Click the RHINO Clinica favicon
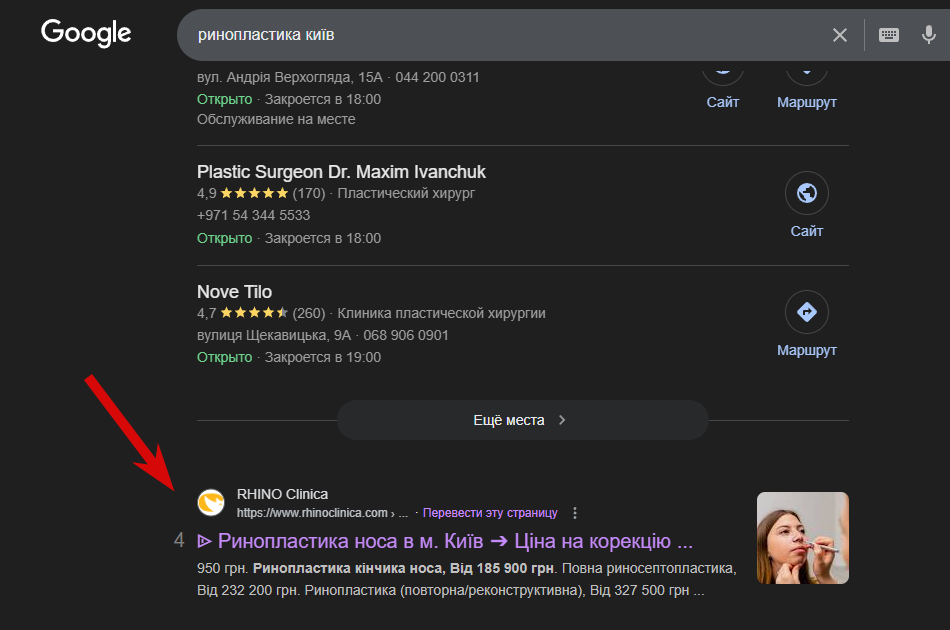950x630 pixels. click(x=211, y=502)
